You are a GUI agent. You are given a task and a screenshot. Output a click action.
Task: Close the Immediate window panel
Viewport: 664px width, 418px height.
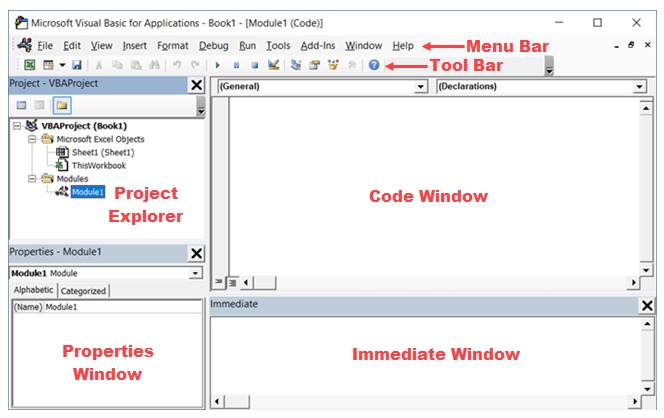pos(647,305)
